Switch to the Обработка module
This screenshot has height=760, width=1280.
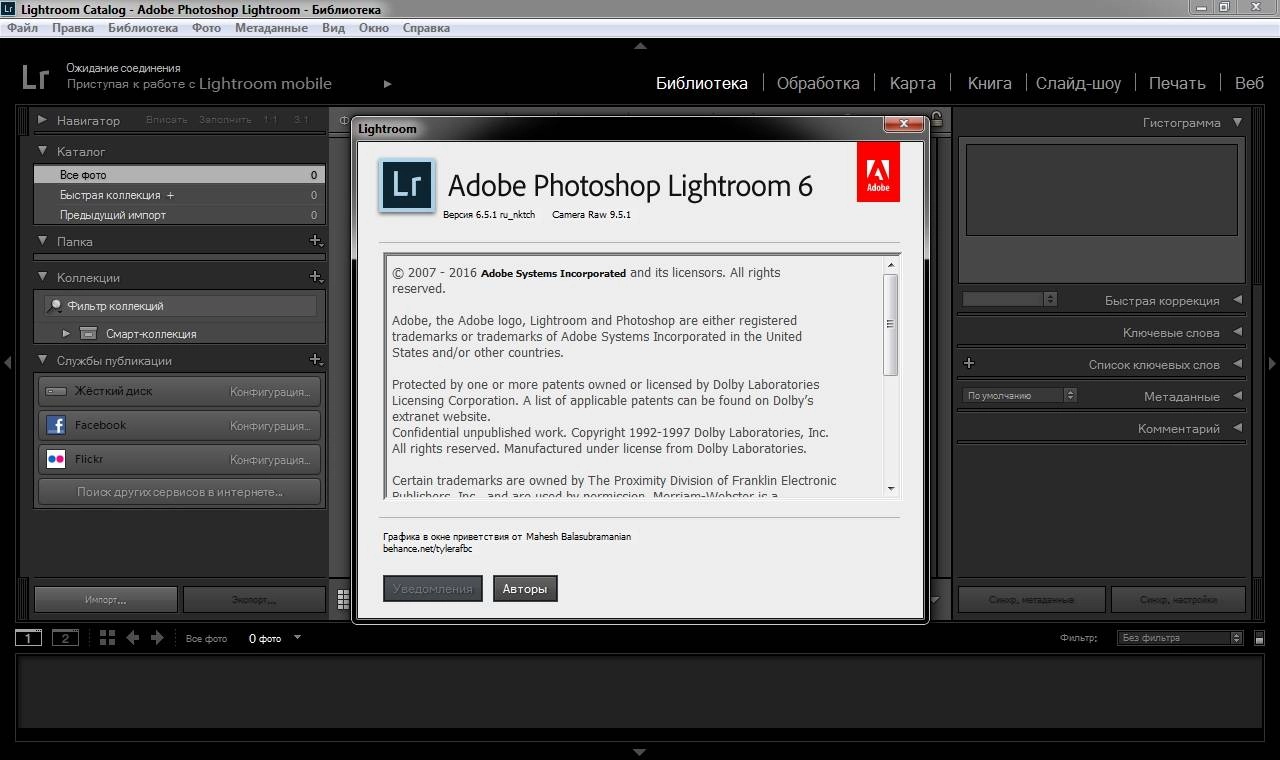(x=818, y=83)
